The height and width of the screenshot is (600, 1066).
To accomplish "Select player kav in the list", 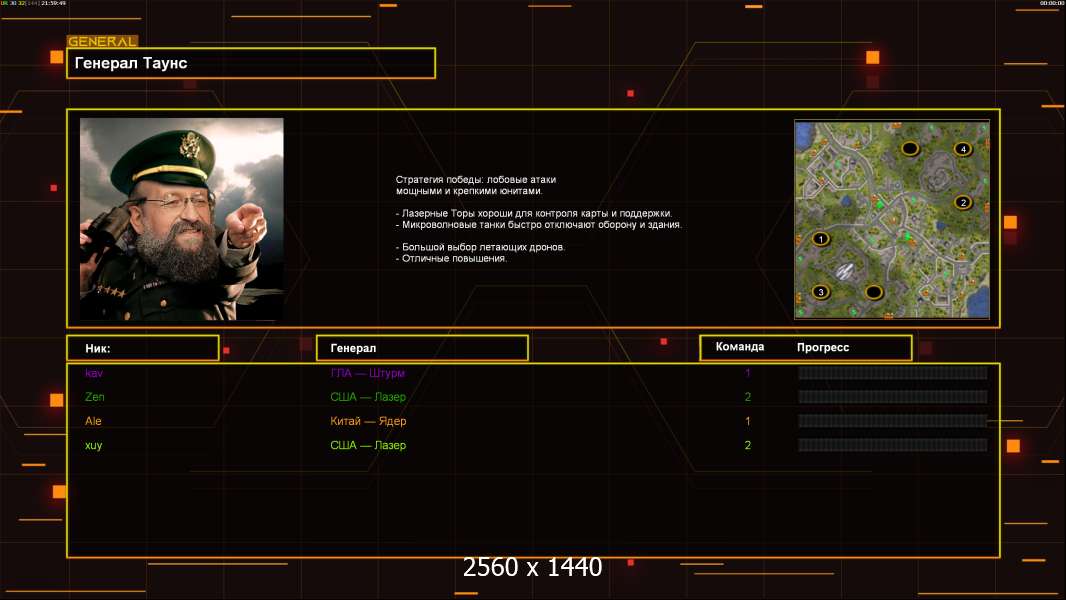I will [x=94, y=373].
